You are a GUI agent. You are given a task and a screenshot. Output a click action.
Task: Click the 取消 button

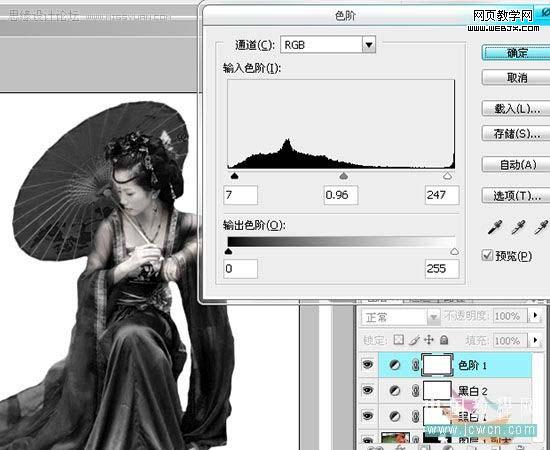click(517, 78)
